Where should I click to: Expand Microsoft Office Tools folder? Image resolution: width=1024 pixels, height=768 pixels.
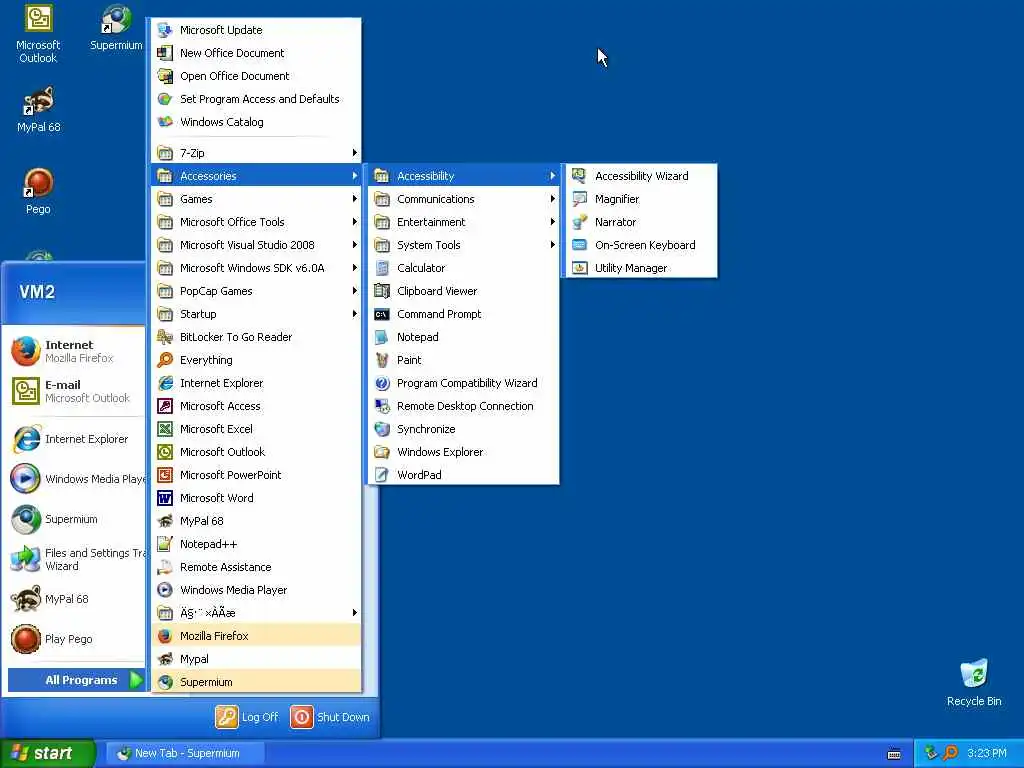coord(256,222)
